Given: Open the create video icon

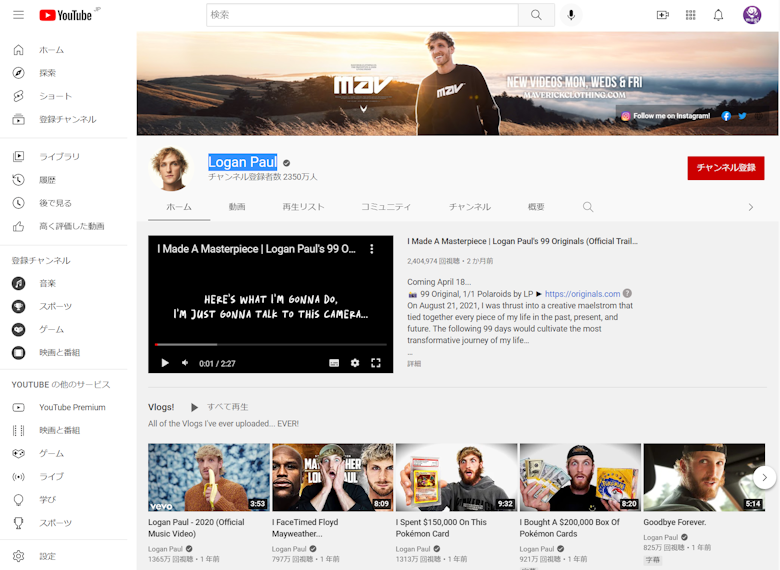Looking at the screenshot, I should pyautogui.click(x=663, y=15).
